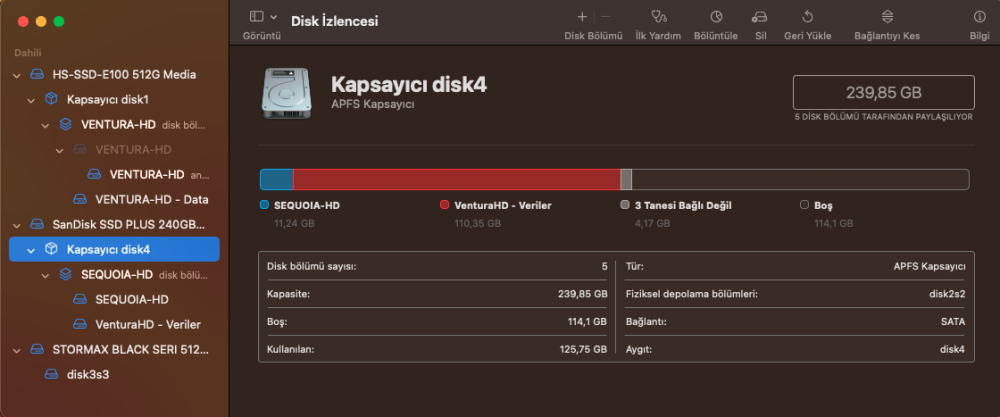Screen dimensions: 1000x417
Task: Click the large Kapsayıcı disk4 drive image
Action: click(284, 93)
